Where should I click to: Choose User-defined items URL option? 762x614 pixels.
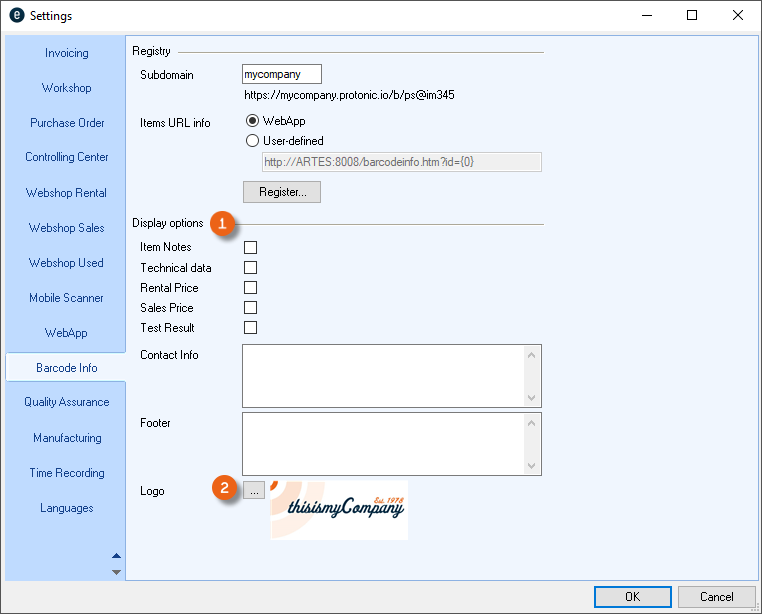tap(252, 141)
